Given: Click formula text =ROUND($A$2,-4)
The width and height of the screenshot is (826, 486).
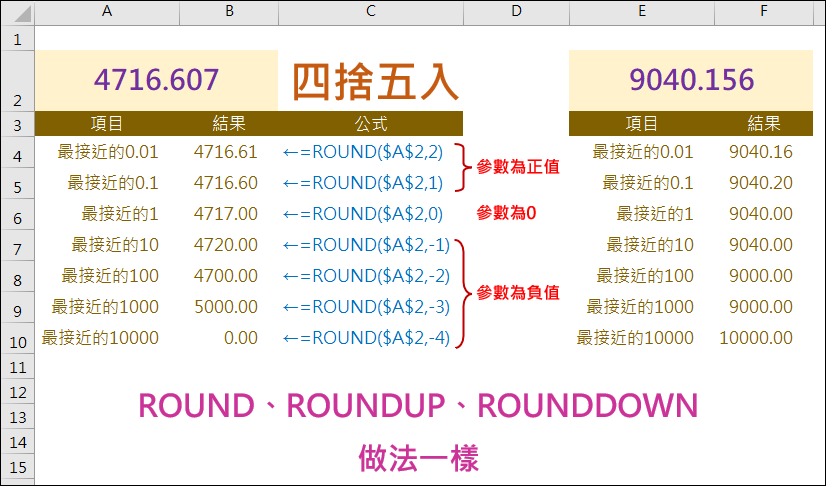Looking at the screenshot, I should [375, 339].
